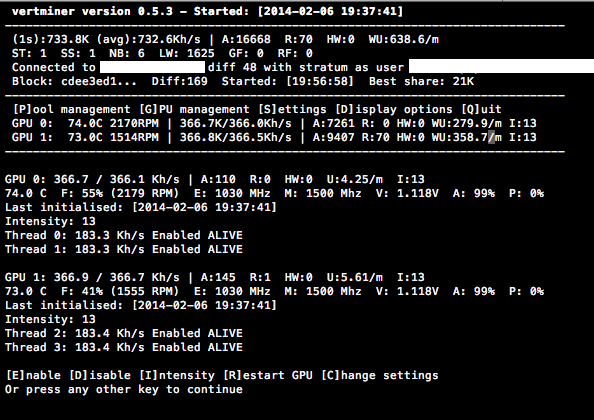Select the [R]estart GPU command
594x420 pixels.
[x=268, y=375]
